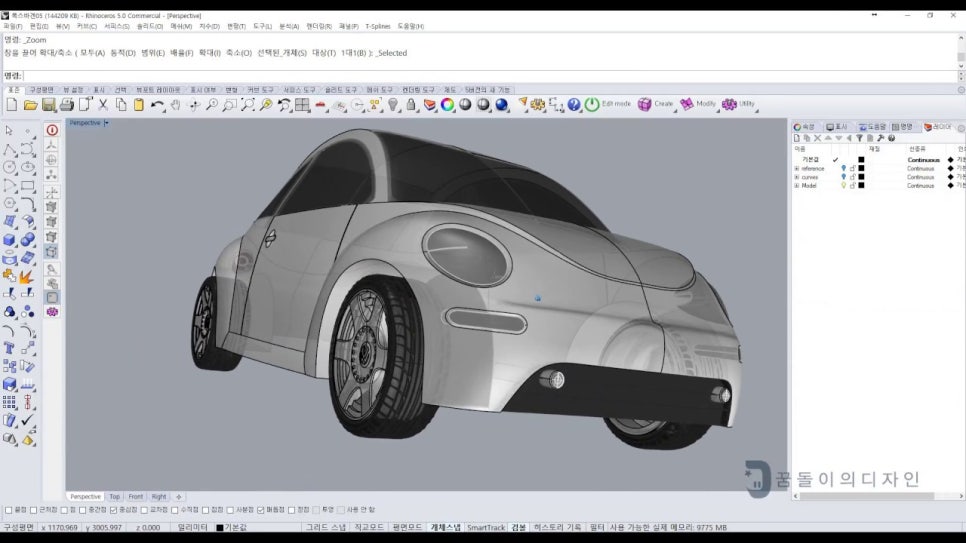Click the T-Splines Modify button

(x=698, y=104)
